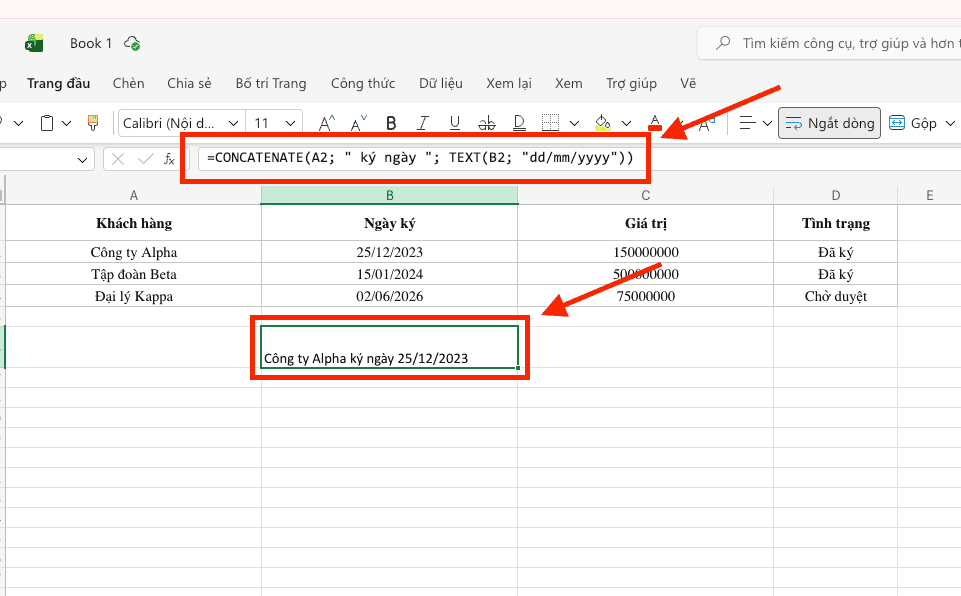Viewport: 961px width, 596px height.
Task: Click the Gộp merge cells button
Action: [913, 123]
